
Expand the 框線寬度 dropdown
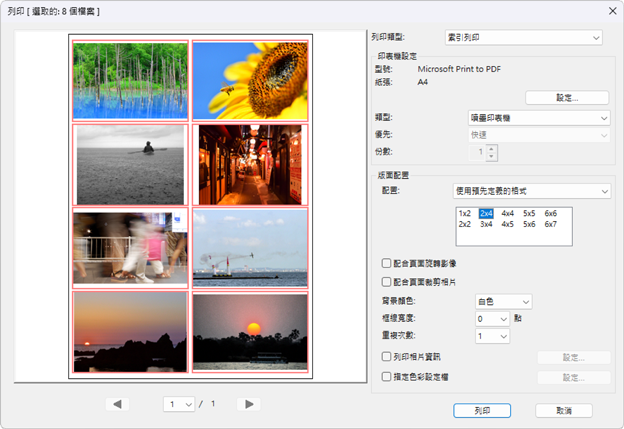tap(492, 319)
